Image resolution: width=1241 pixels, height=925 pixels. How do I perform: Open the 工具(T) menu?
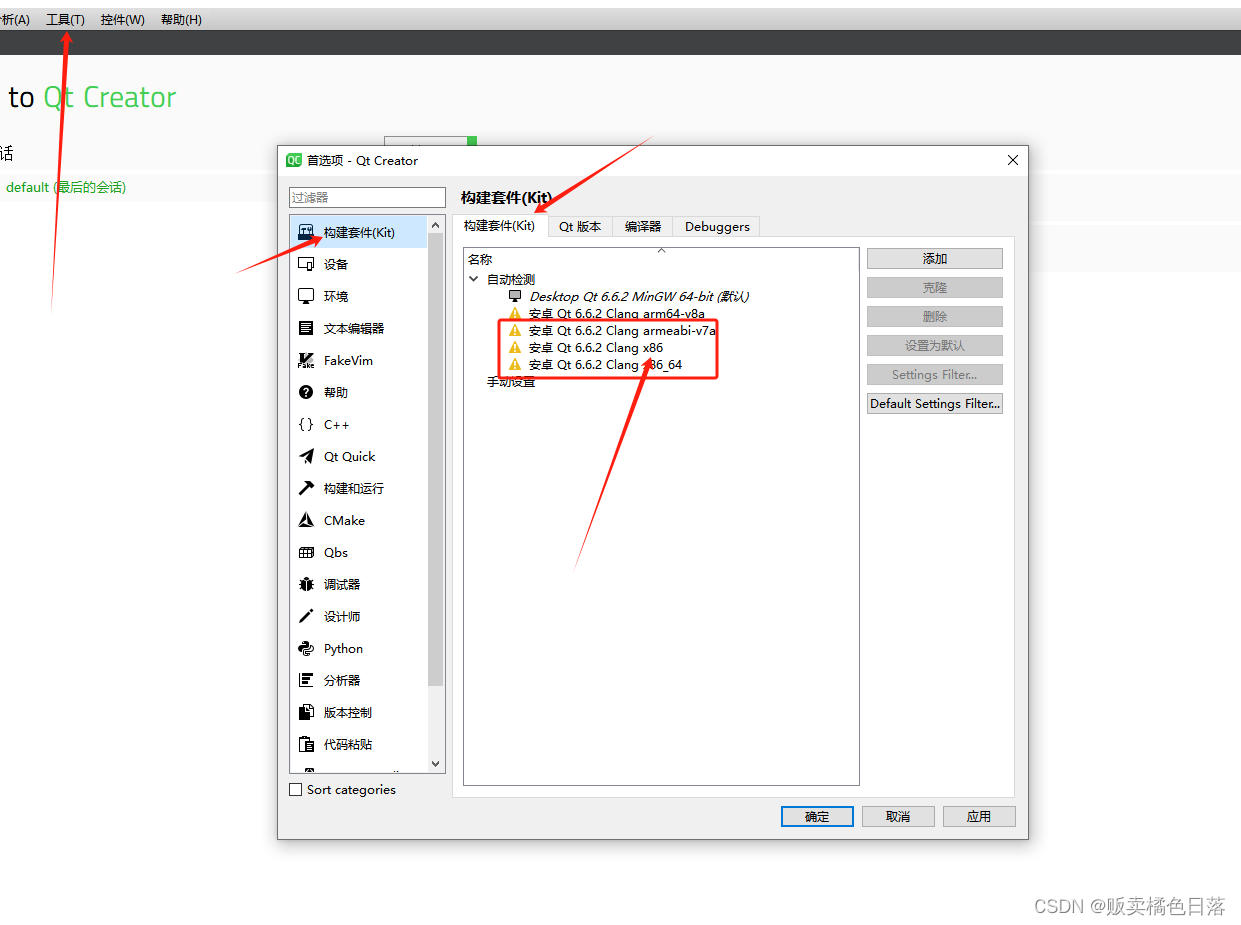(x=64, y=18)
